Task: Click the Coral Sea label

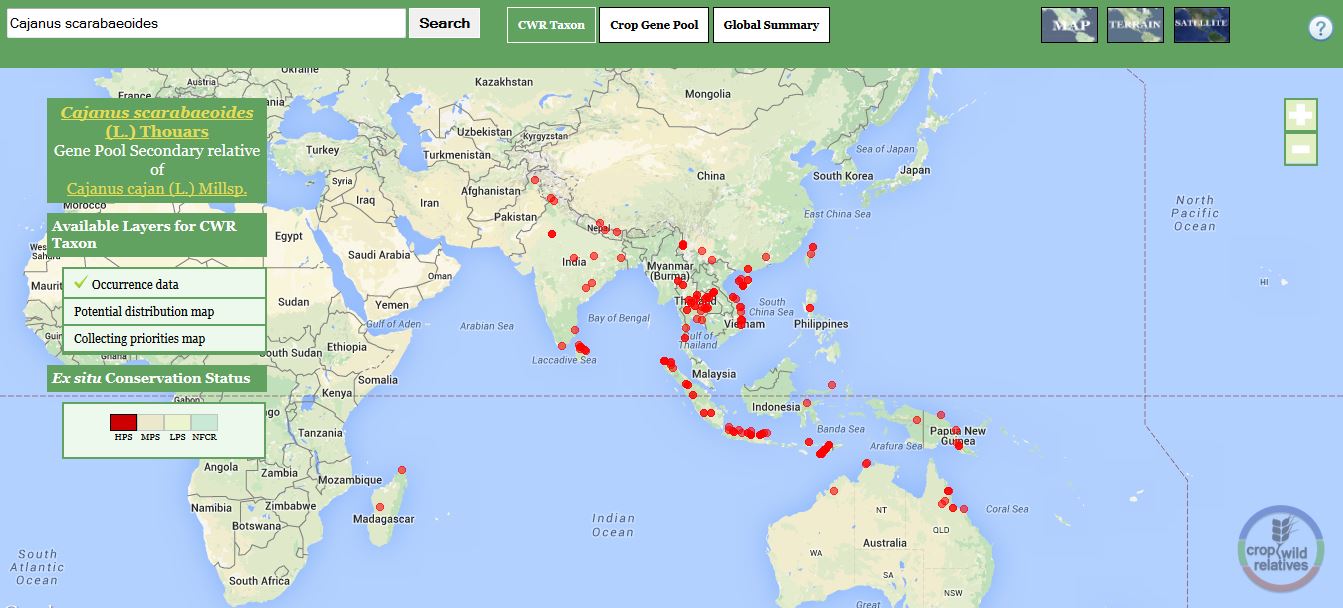Action: tap(1007, 509)
